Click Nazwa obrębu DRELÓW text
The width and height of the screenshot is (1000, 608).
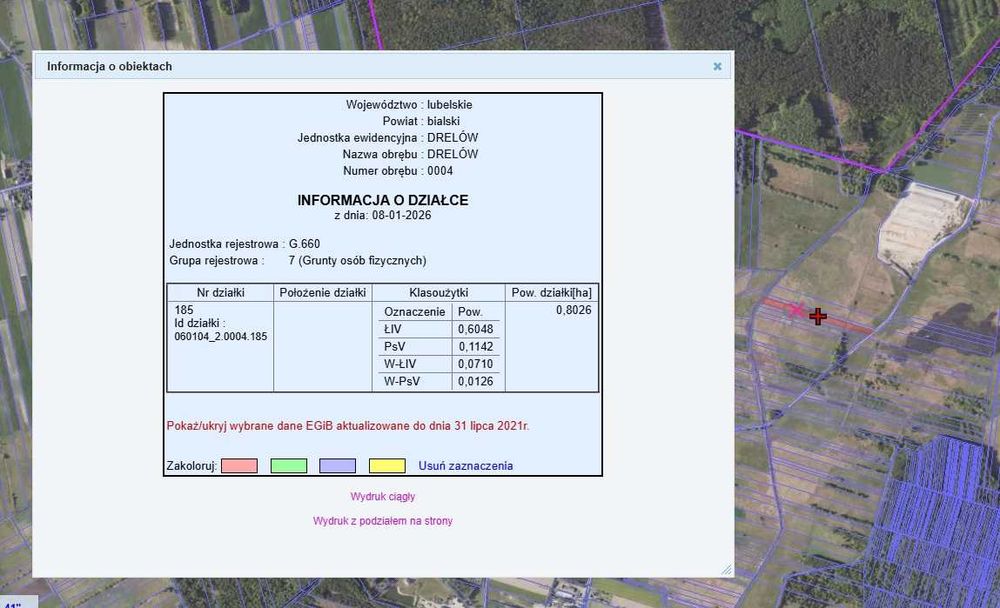tap(410, 154)
